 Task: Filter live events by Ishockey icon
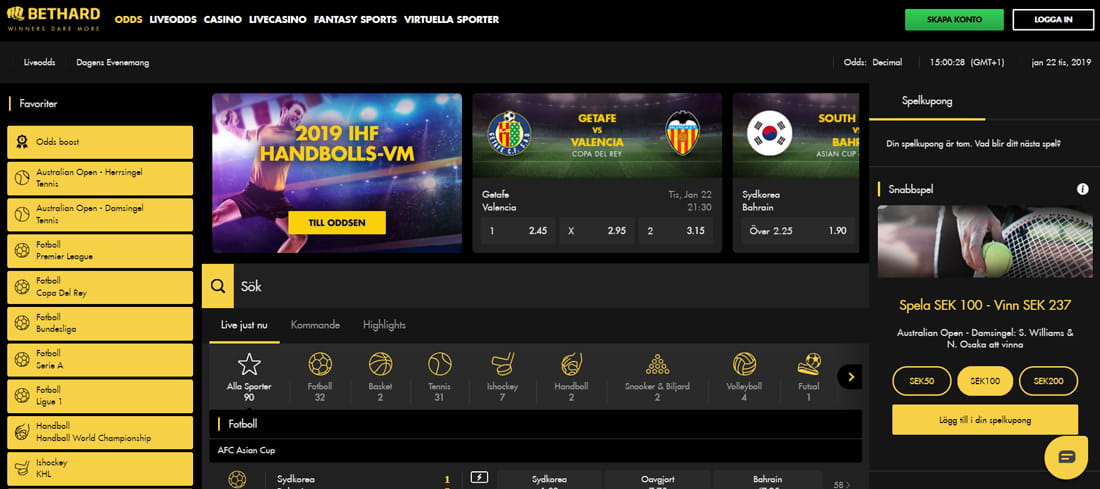coord(503,364)
